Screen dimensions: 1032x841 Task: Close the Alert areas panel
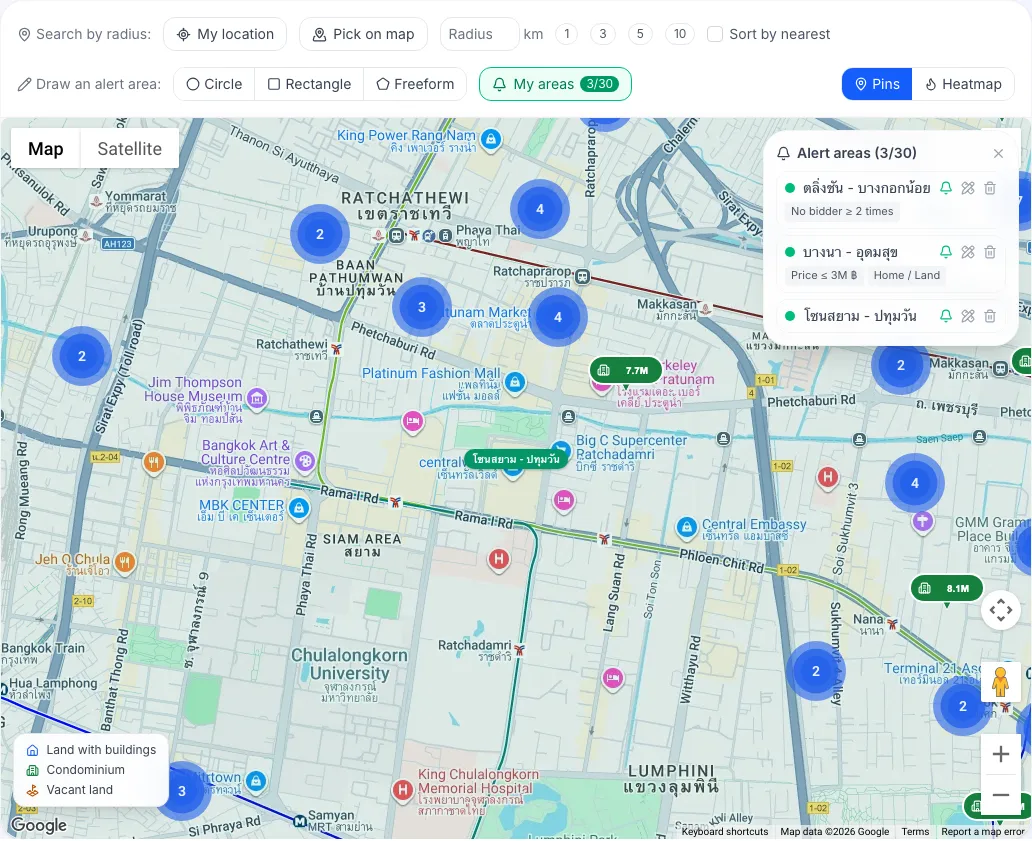(x=998, y=153)
